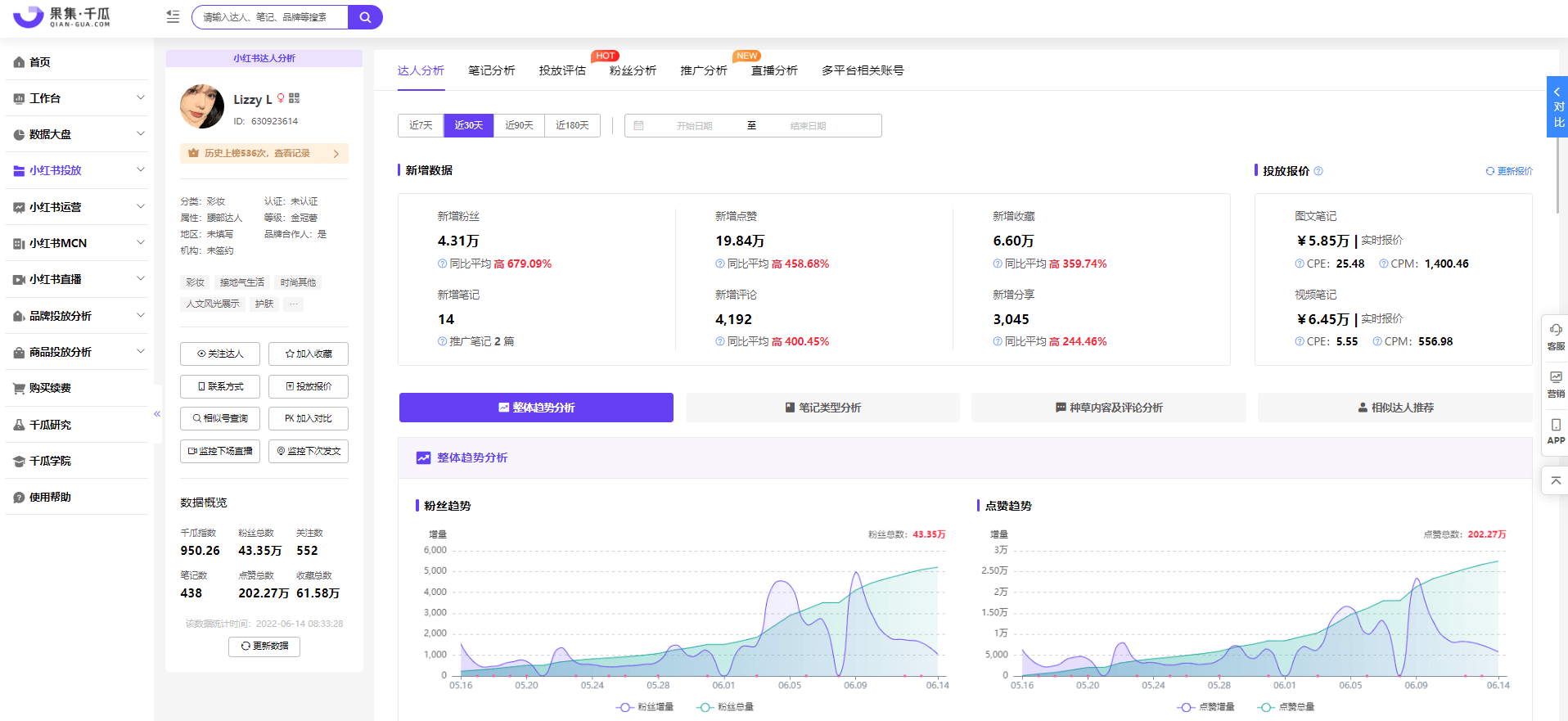Toggle 点赞总量 legend series

coord(1286,707)
